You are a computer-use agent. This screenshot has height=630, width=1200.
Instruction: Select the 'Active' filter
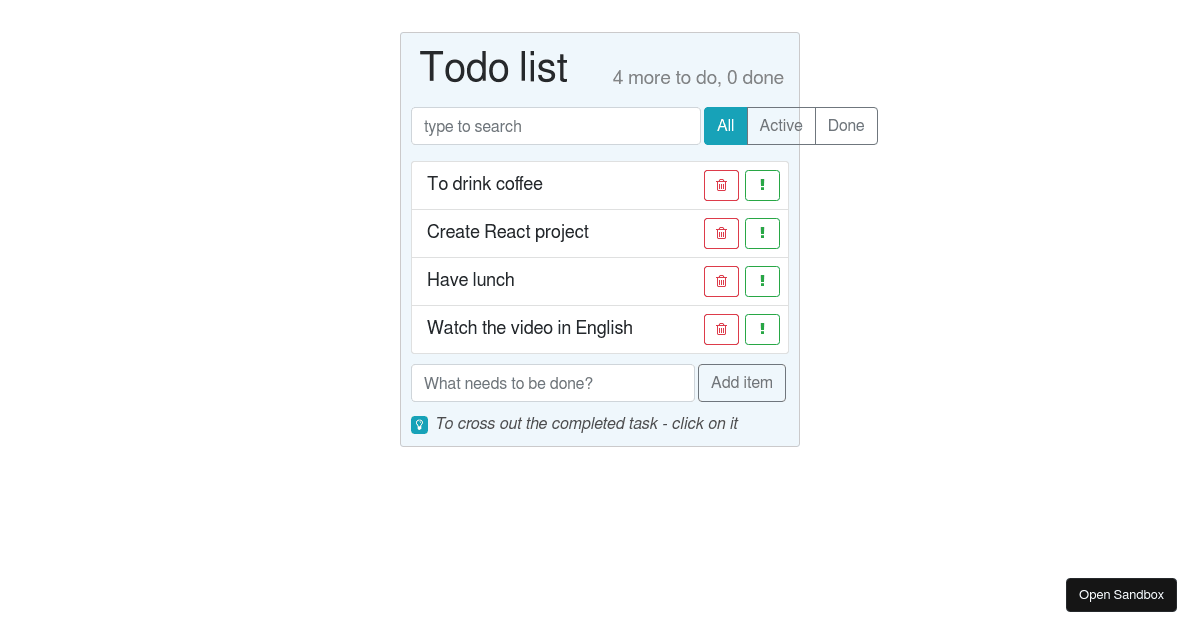781,125
